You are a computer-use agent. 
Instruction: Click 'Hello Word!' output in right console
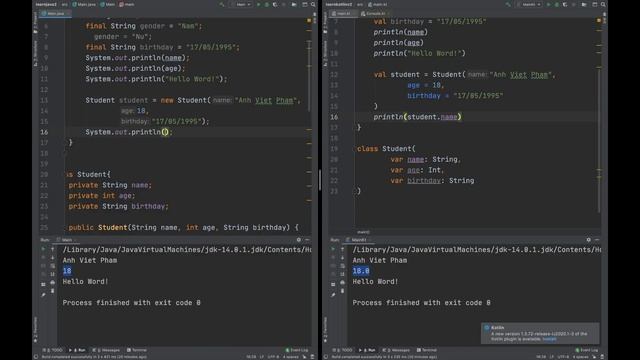(375, 281)
